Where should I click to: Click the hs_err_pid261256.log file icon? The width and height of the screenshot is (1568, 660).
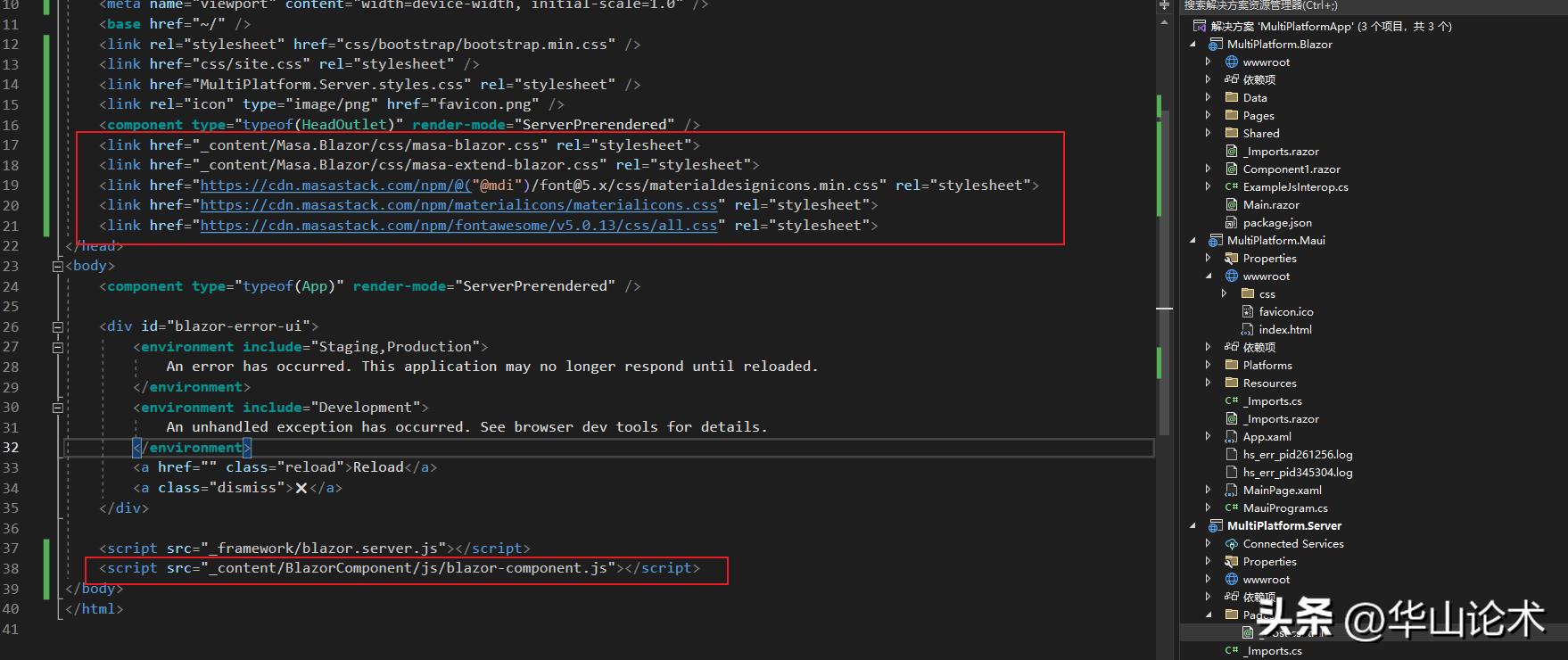click(x=1232, y=454)
